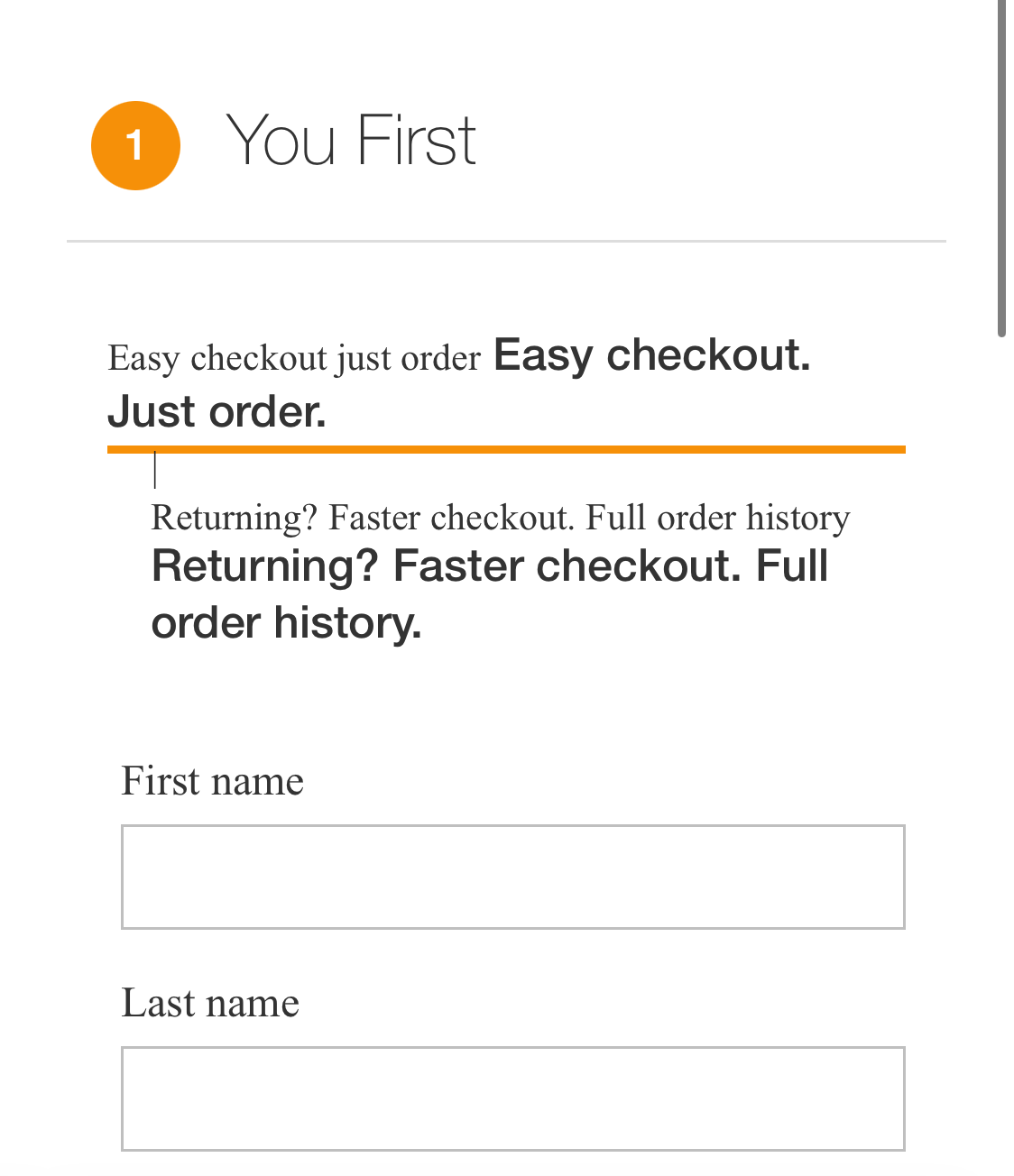Click the "You First" section heading
1014x1176 pixels.
[x=350, y=142]
